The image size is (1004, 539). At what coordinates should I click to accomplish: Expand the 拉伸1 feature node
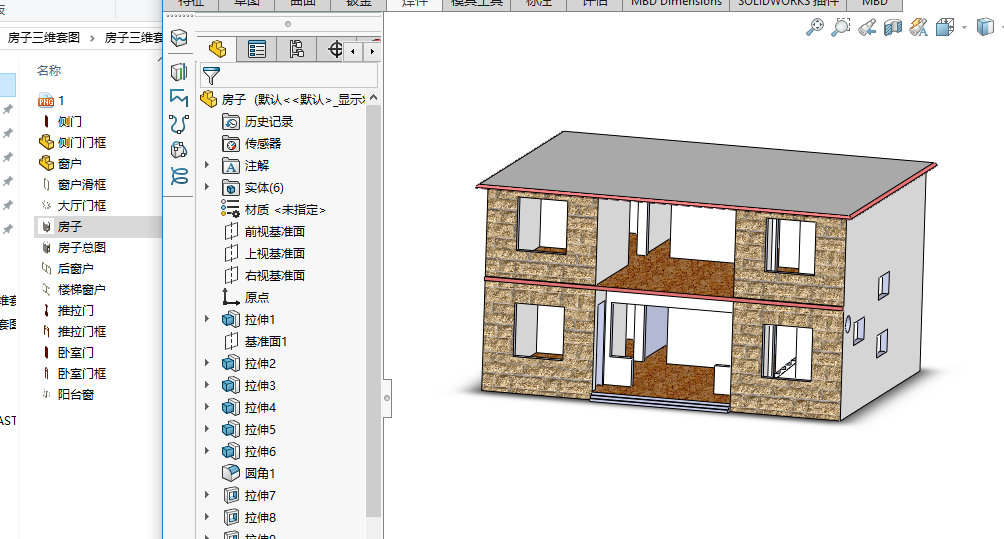[208, 320]
